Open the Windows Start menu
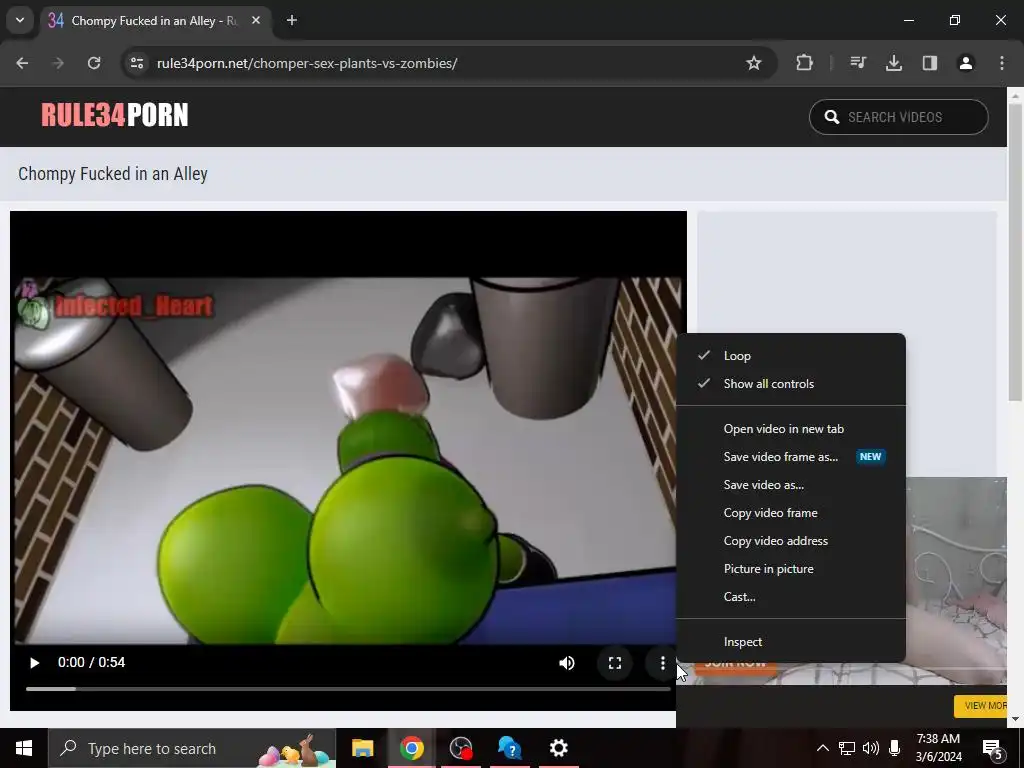The height and width of the screenshot is (768, 1024). [x=24, y=748]
